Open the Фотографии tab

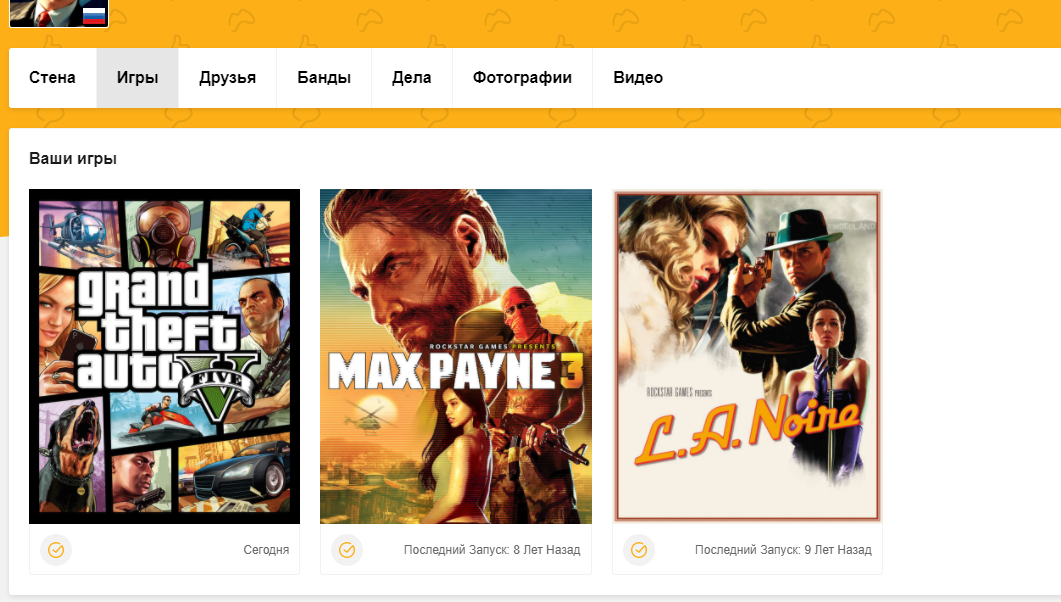pyautogui.click(x=522, y=78)
